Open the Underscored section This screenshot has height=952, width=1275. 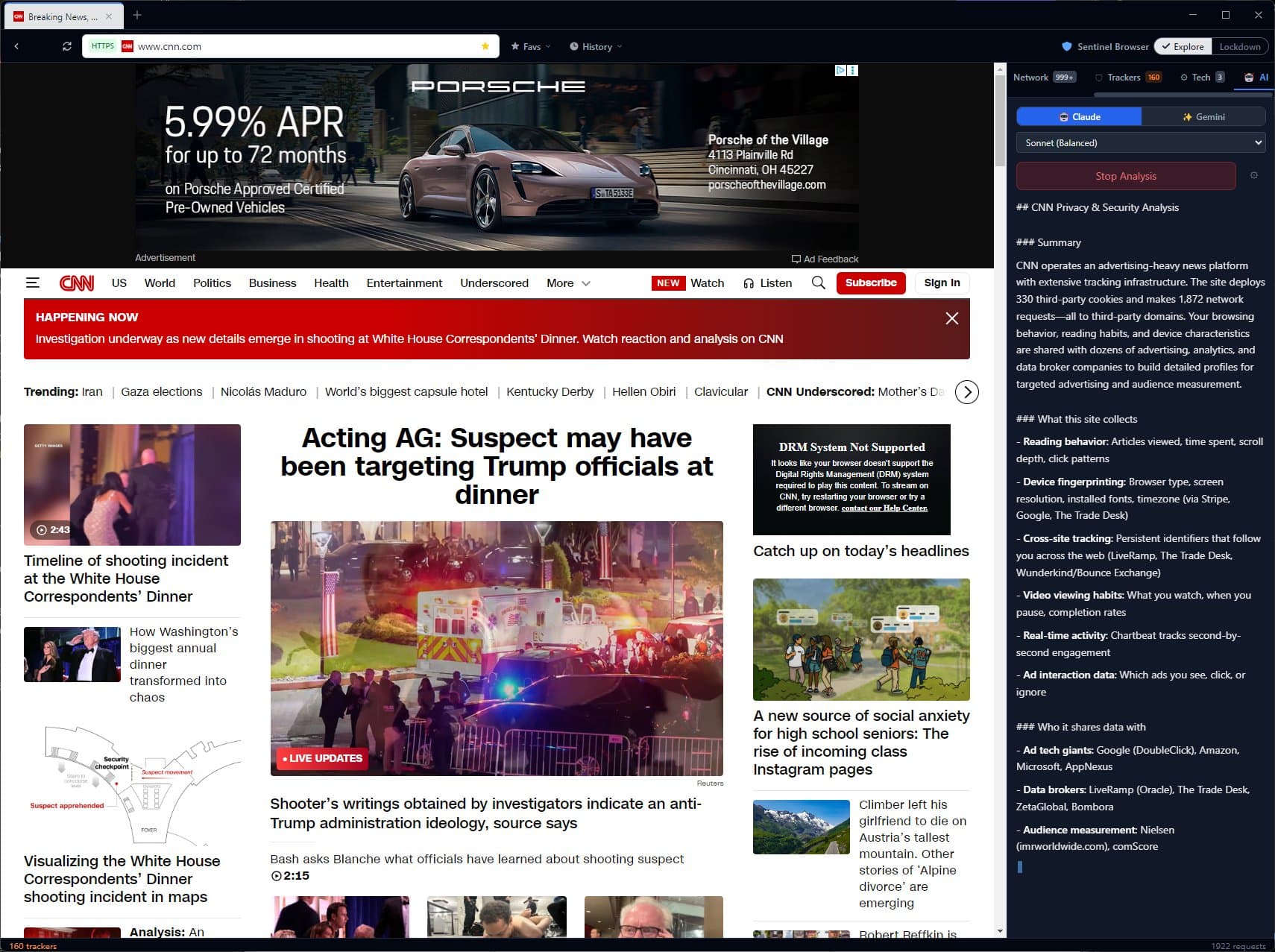tap(494, 283)
